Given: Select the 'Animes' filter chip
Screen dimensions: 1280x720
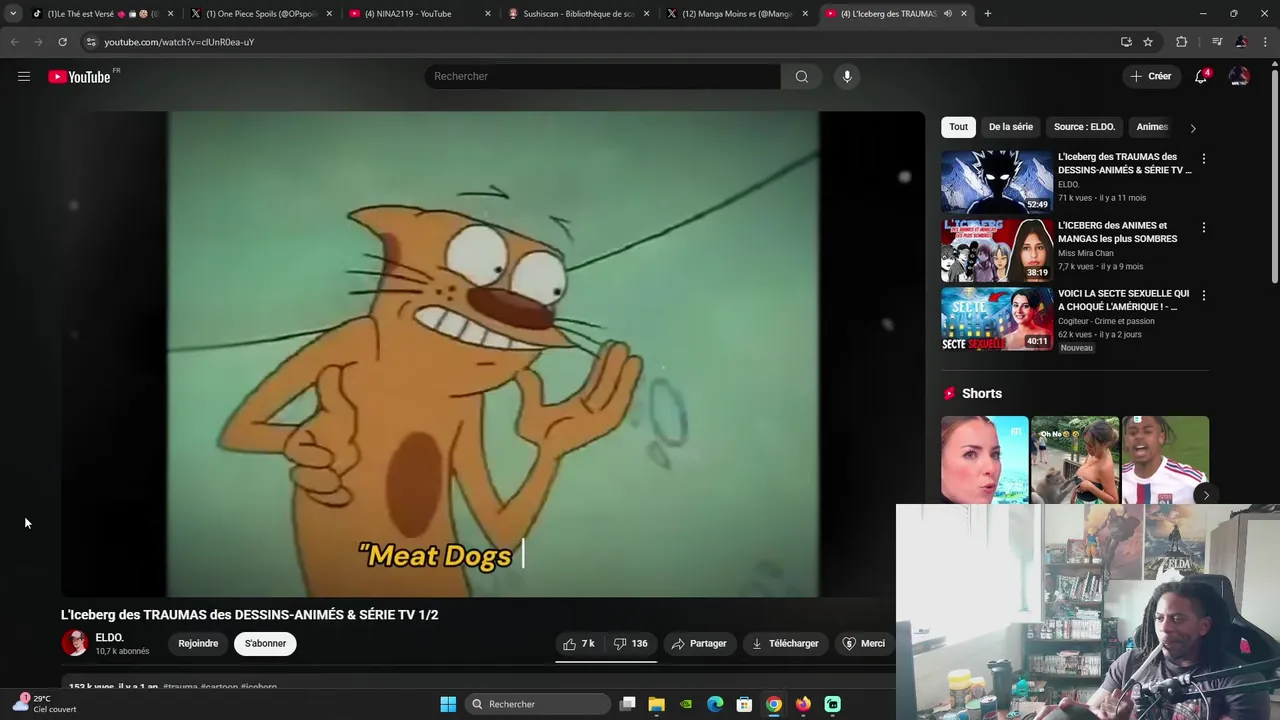Looking at the screenshot, I should click(x=1152, y=127).
